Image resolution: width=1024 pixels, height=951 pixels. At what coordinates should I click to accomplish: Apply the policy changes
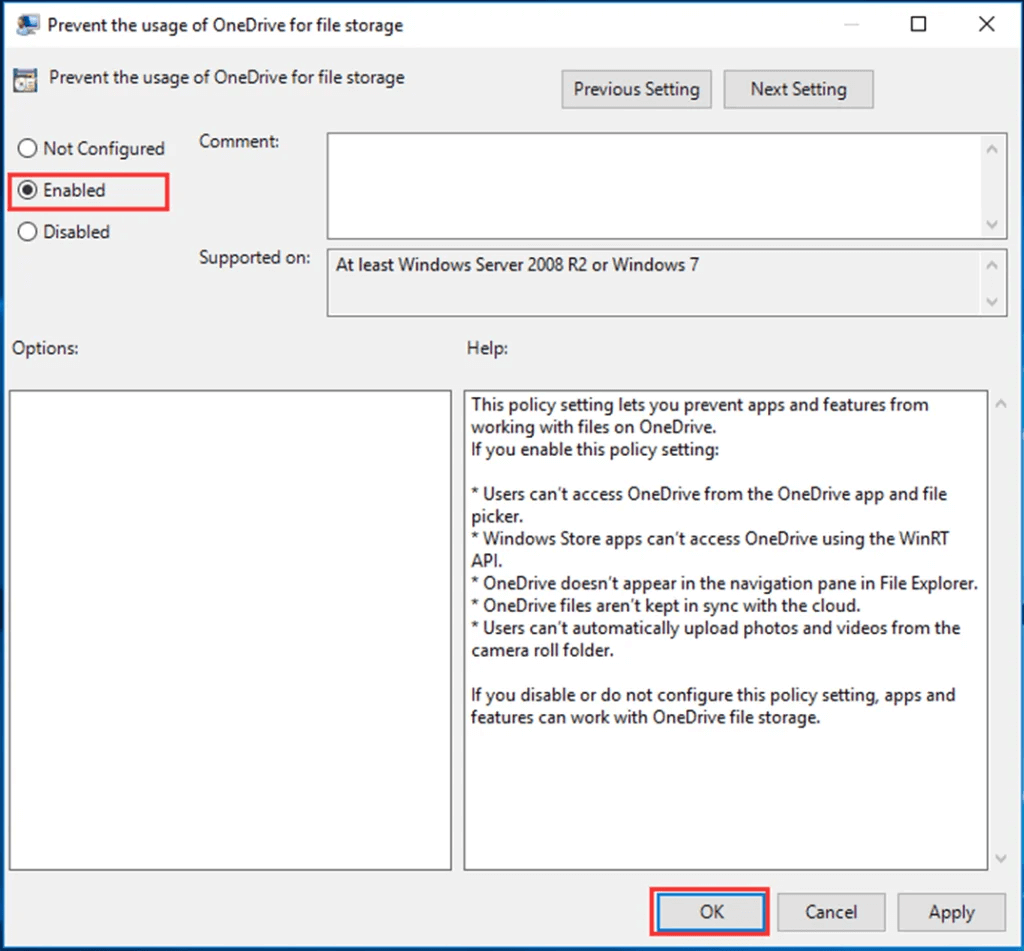[951, 911]
